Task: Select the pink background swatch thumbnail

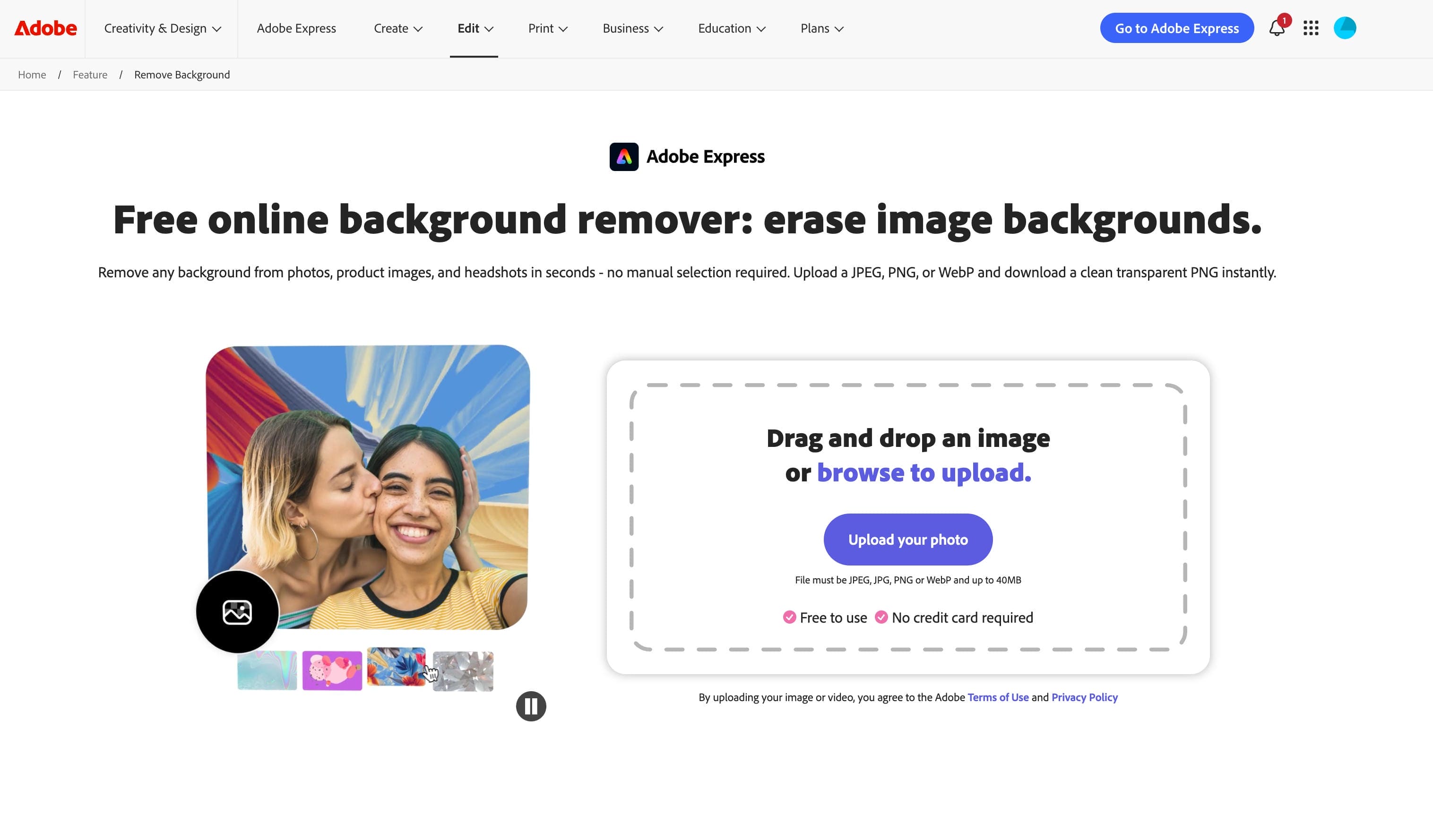Action: [x=332, y=671]
